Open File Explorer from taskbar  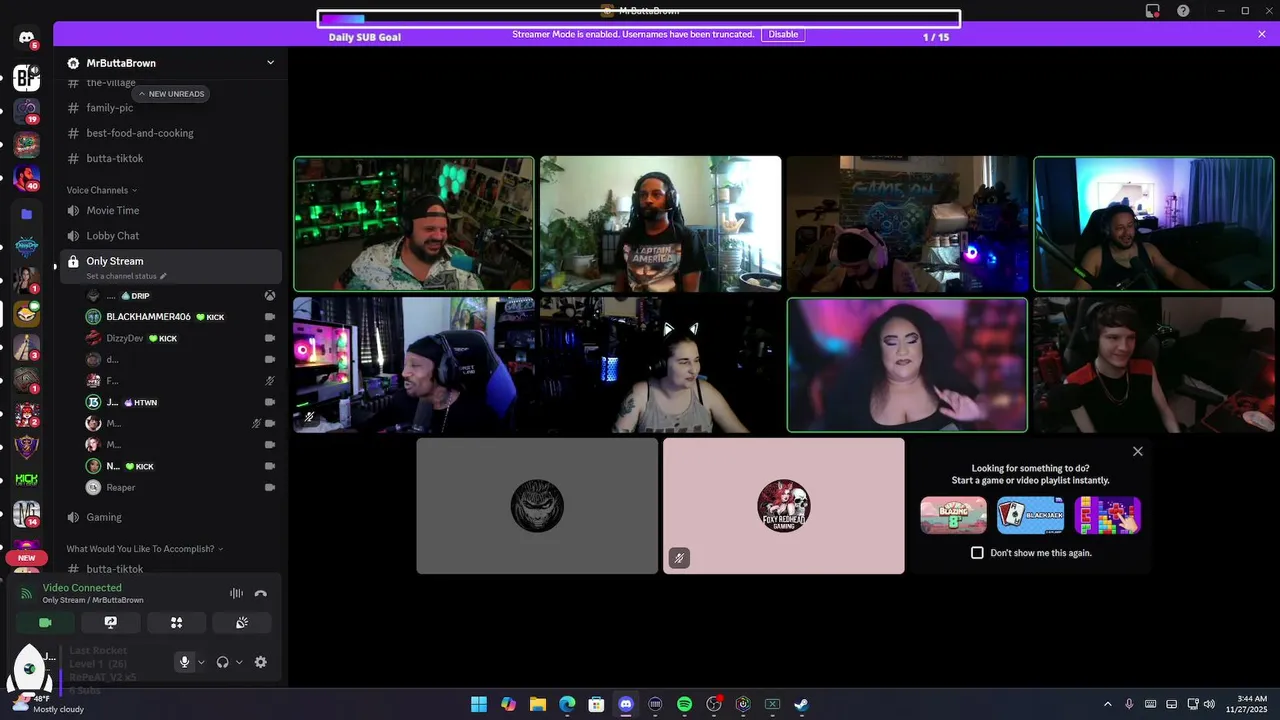coord(537,704)
